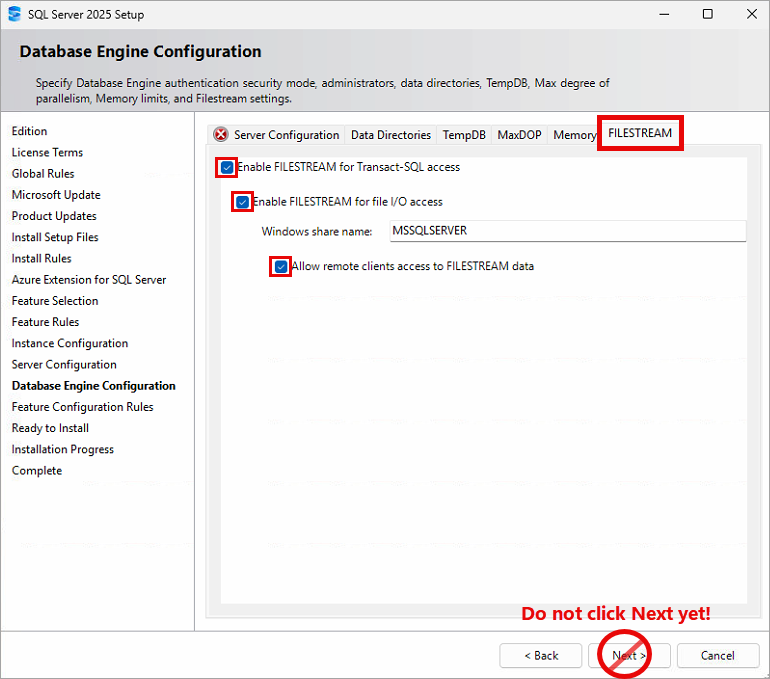Screen dimensions: 770x679
Task: Toggle Enable FILESTREAM for file I/O access
Action: click(x=243, y=202)
